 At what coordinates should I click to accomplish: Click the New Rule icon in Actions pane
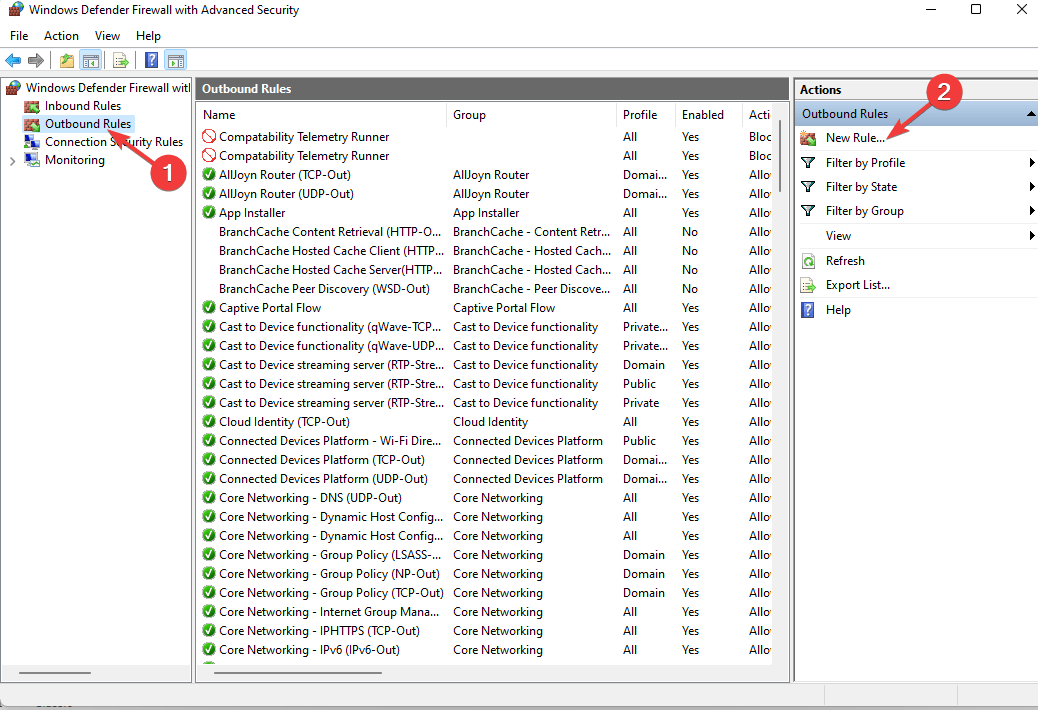(x=808, y=138)
